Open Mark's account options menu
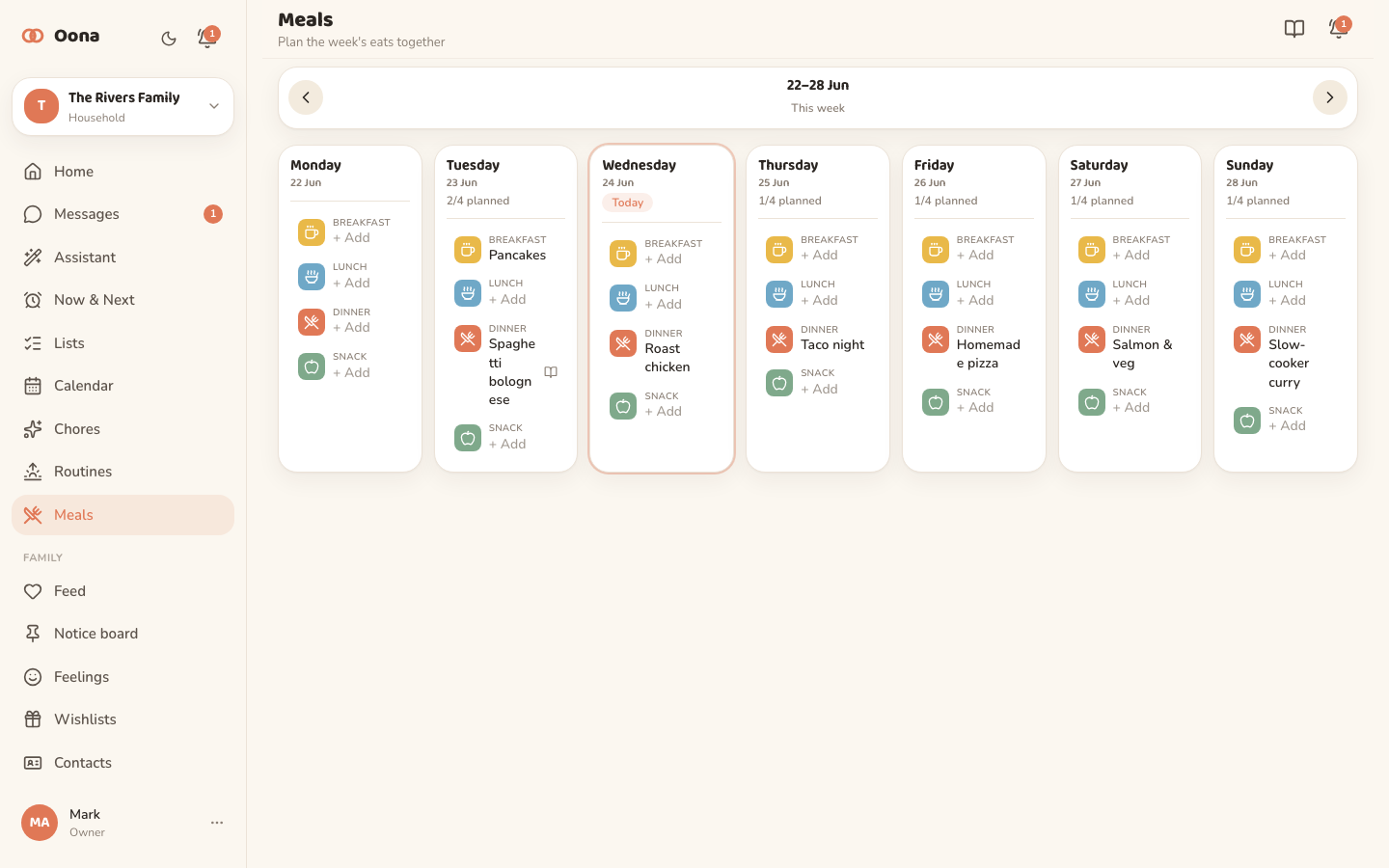This screenshot has width=1389, height=868. (217, 823)
